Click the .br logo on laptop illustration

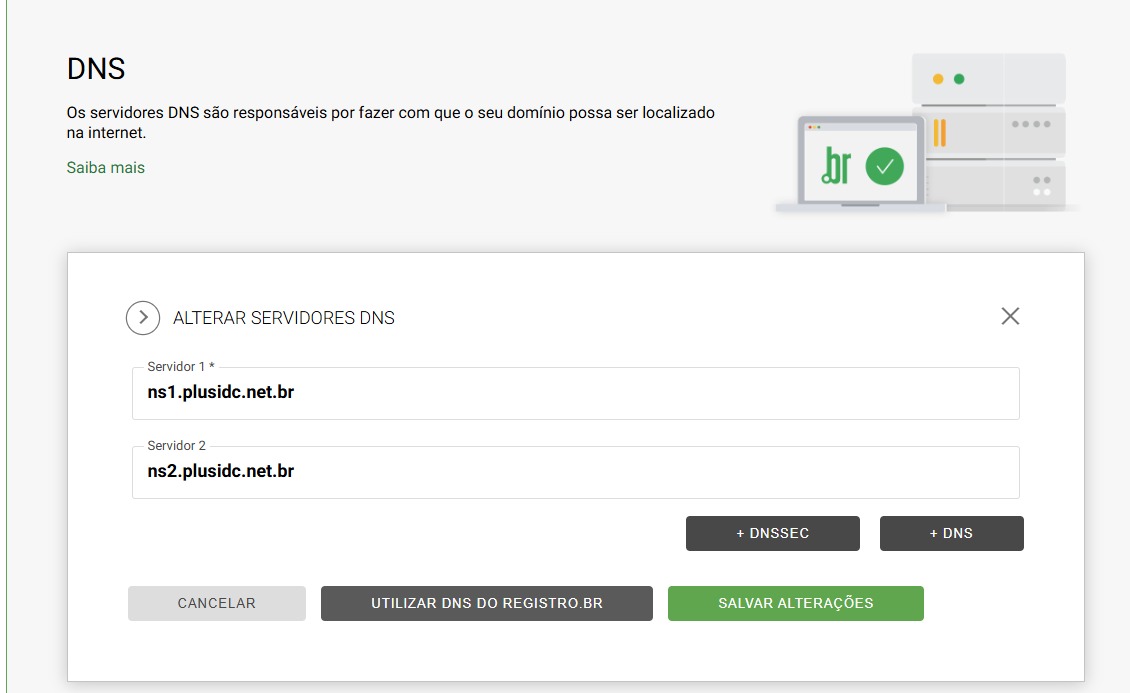[x=836, y=166]
